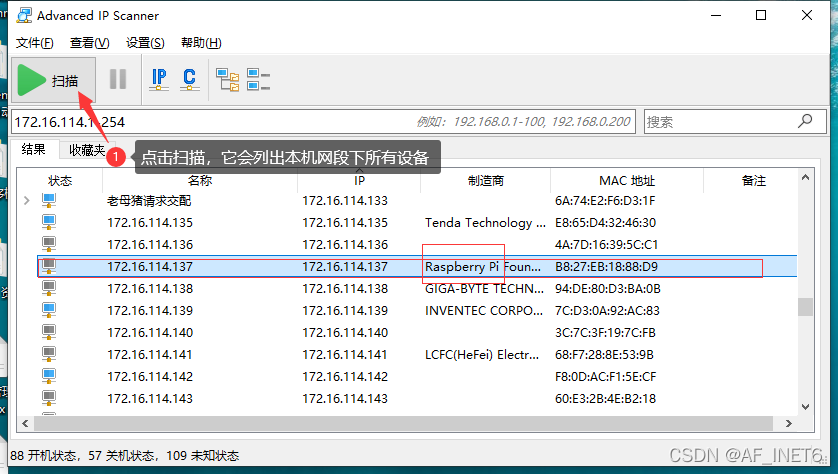Click LCFC(HeFei) Electr... manufacturer cell
The width and height of the screenshot is (838, 474).
(x=482, y=354)
